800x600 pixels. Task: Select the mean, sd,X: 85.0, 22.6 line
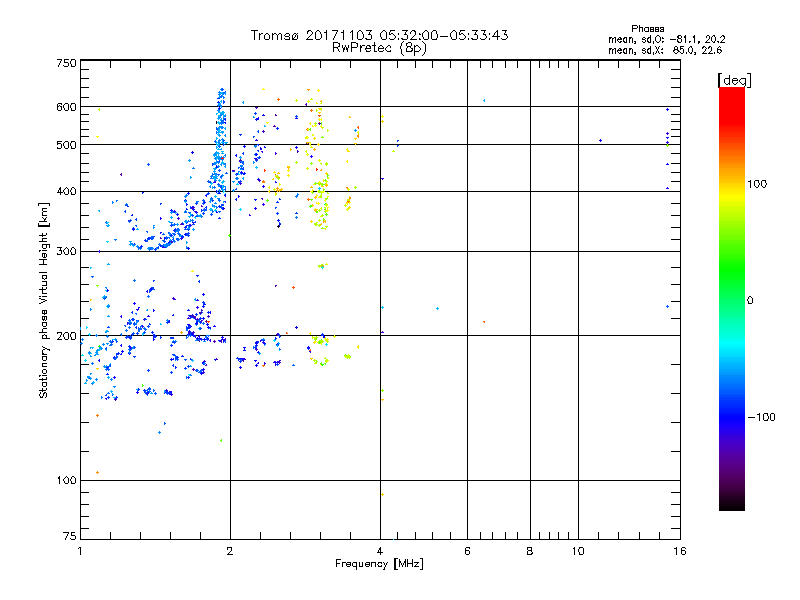coord(665,50)
